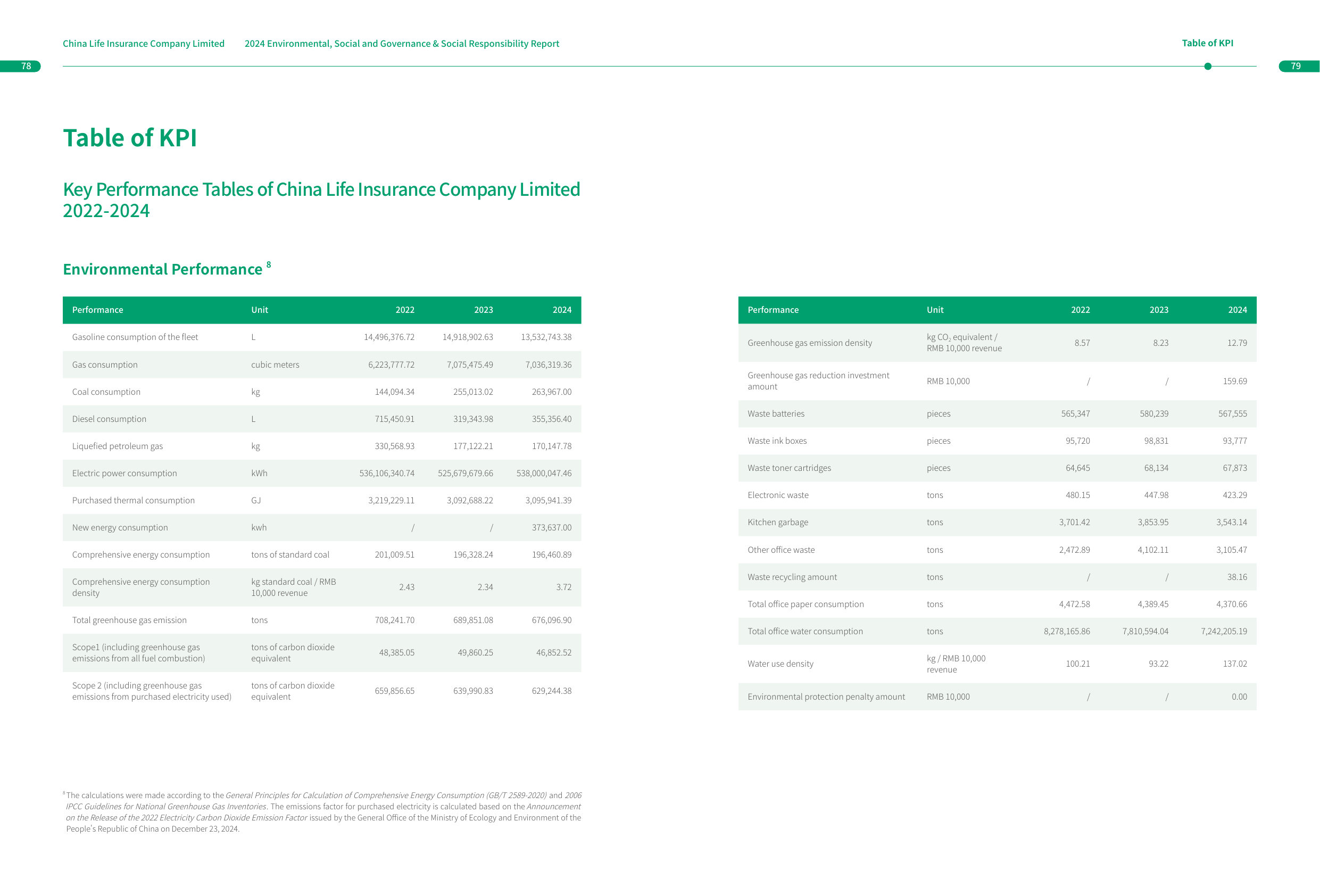The height and width of the screenshot is (896, 1320).
Task: Select 'Waste batteries' row label
Action: [776, 414]
